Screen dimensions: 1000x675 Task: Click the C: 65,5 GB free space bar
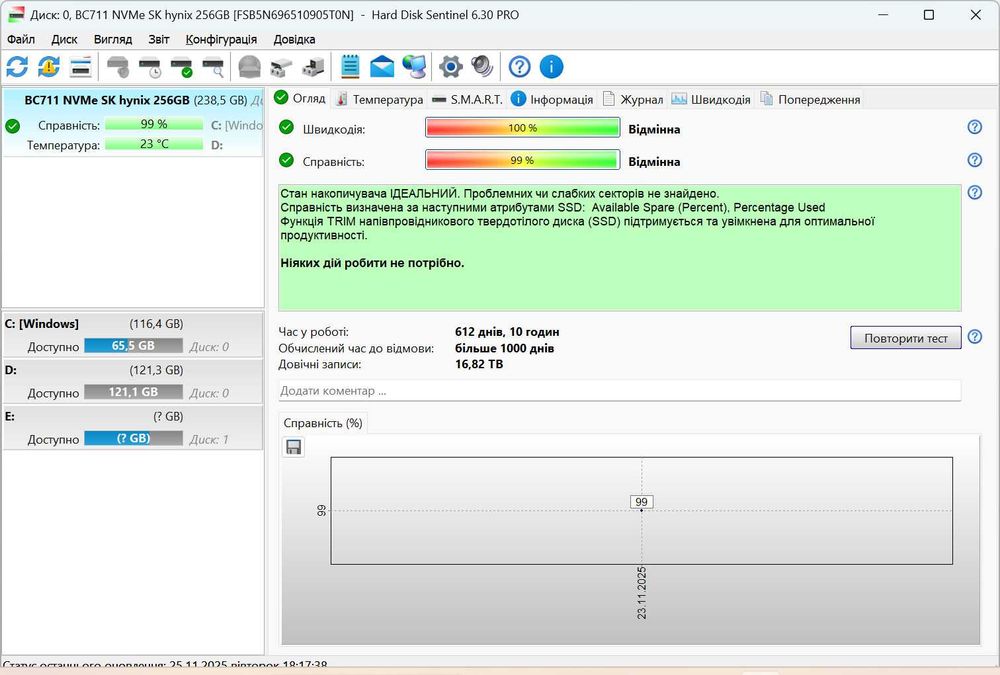coord(133,345)
